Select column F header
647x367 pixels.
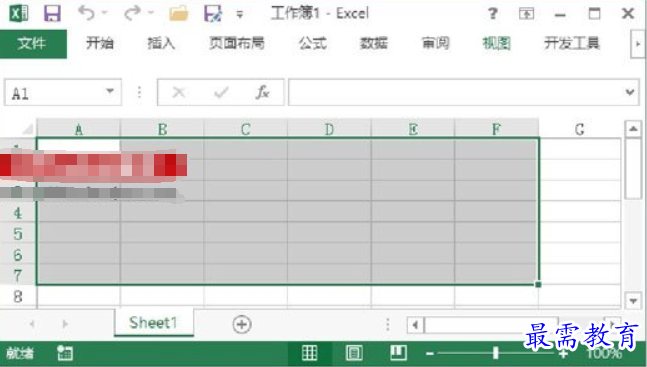click(x=496, y=129)
